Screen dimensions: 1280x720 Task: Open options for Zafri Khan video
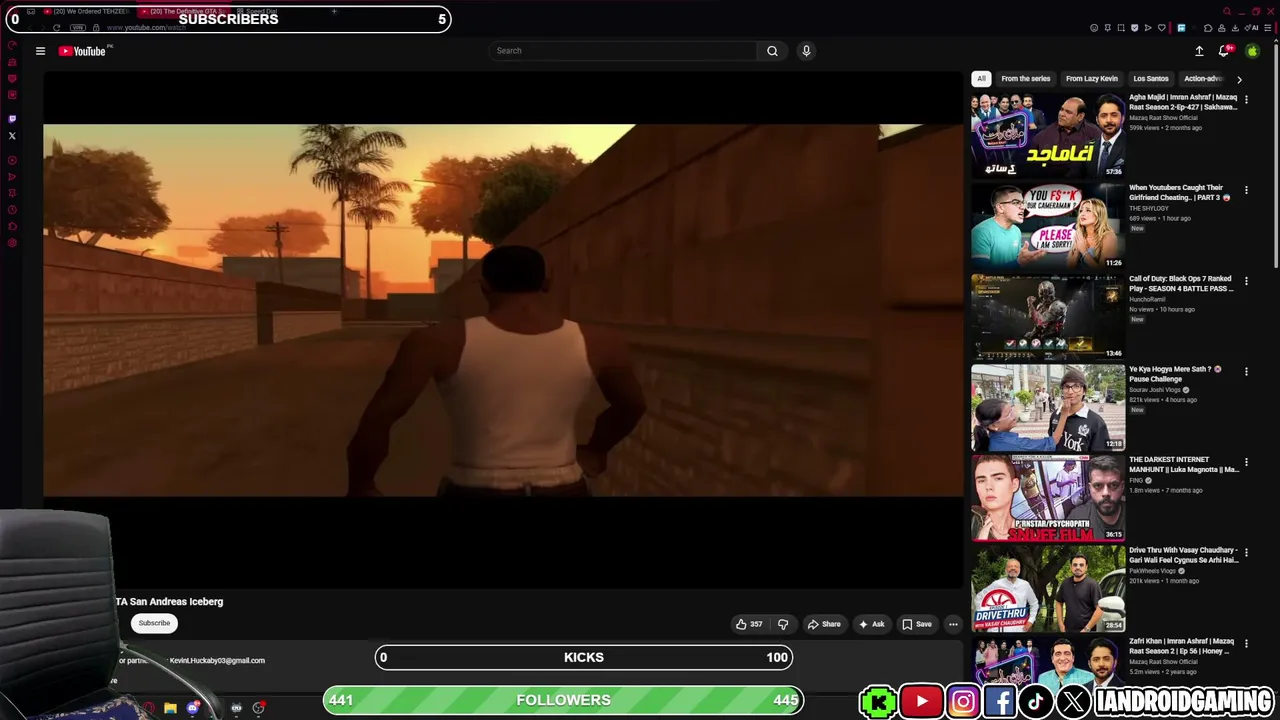coord(1246,644)
